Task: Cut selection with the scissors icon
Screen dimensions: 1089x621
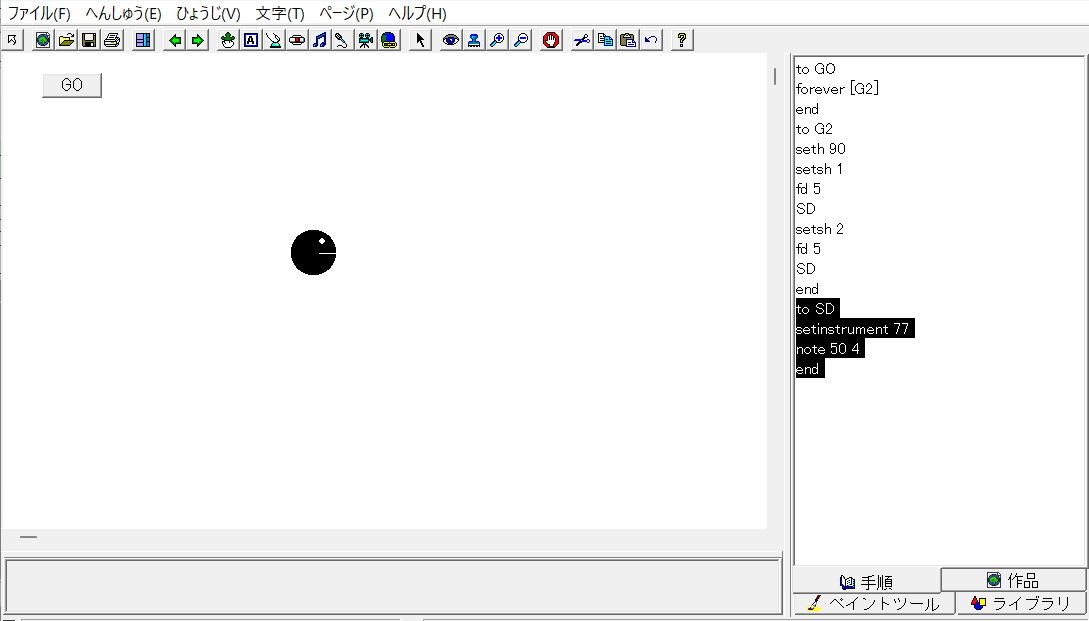Action: 582,40
